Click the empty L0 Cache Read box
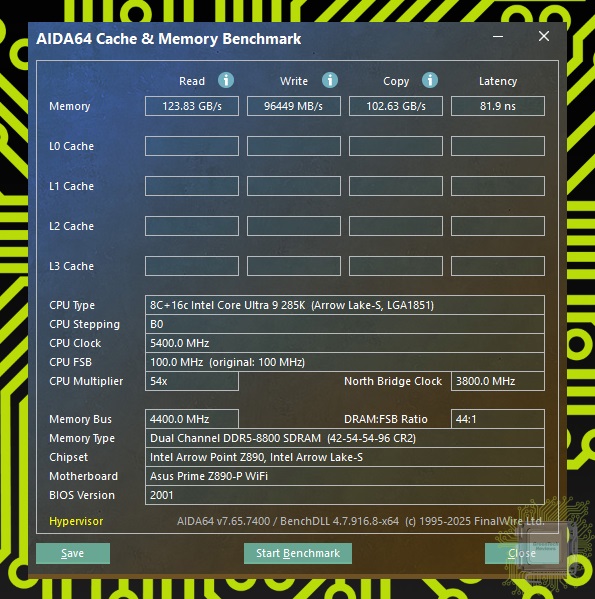The width and height of the screenshot is (595, 599). 192,146
